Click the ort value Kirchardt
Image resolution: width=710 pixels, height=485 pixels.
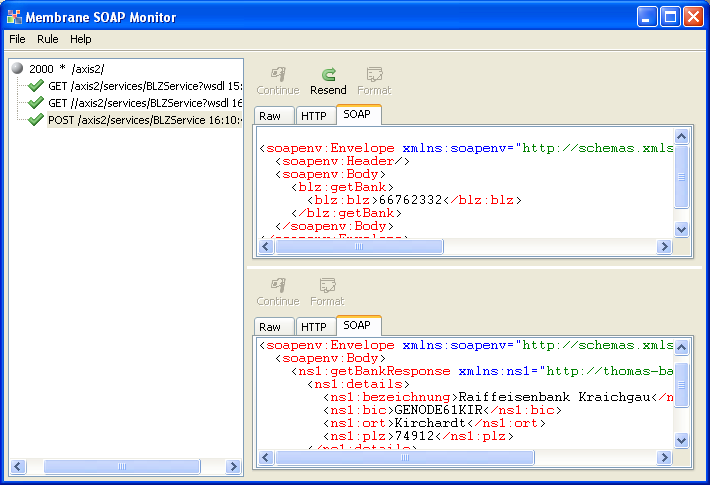(430, 423)
